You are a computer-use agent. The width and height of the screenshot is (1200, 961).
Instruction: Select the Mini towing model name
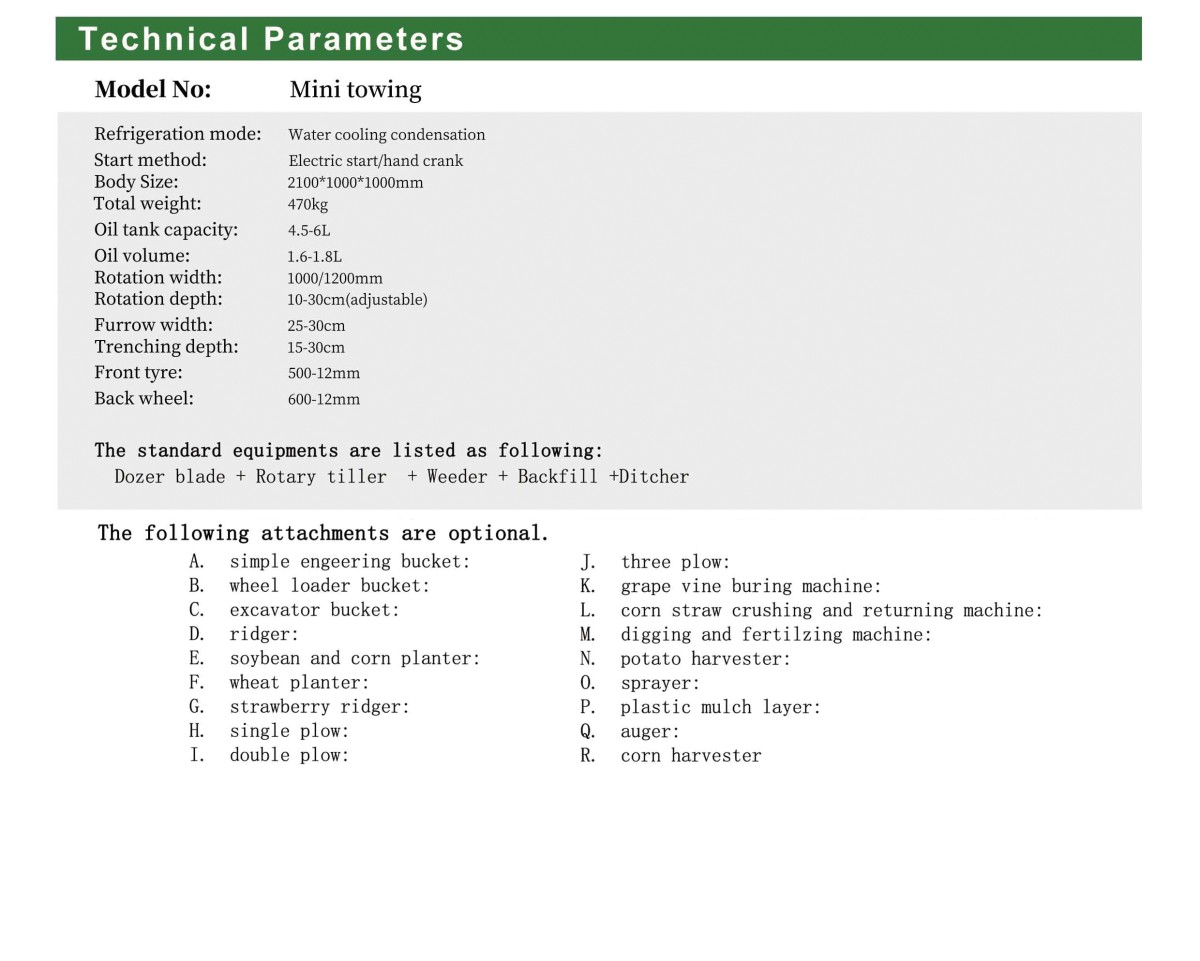point(355,90)
